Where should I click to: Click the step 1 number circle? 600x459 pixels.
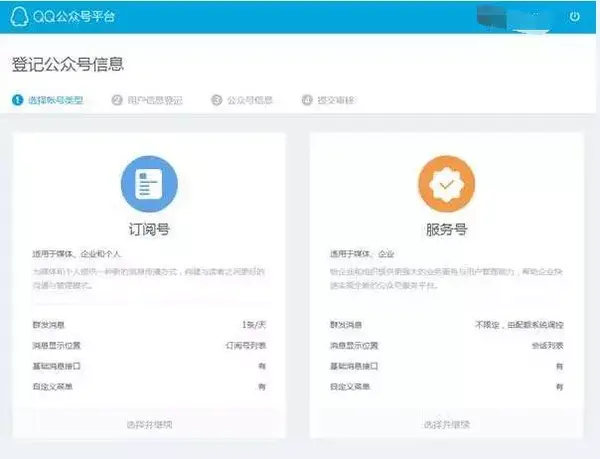[18, 100]
